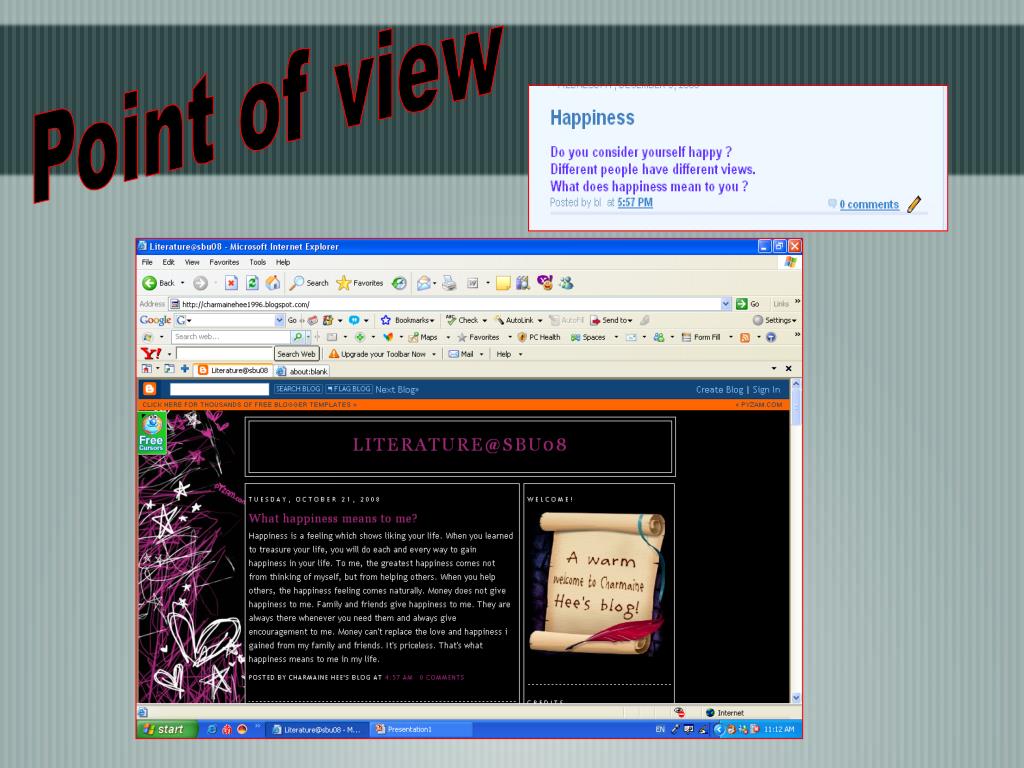Image resolution: width=1024 pixels, height=768 pixels.
Task: Open the Edit menu
Action: coord(168,262)
